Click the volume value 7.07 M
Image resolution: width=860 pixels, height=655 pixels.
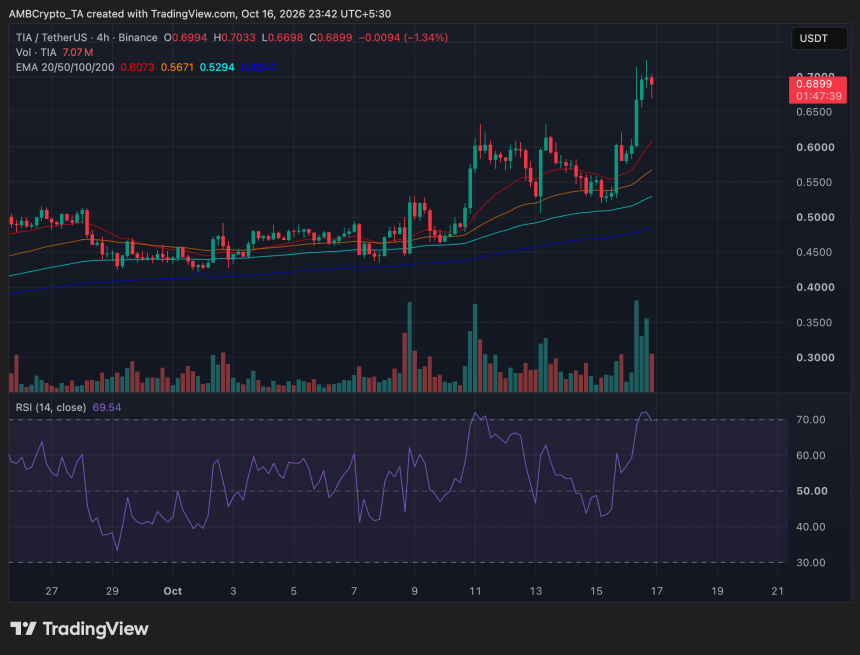78,52
